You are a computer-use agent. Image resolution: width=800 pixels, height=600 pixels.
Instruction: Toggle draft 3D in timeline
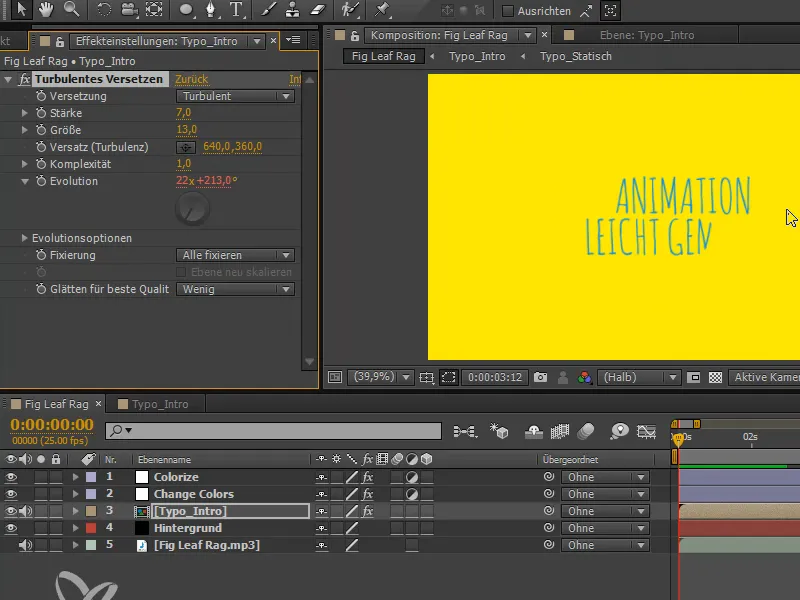pyautogui.click(x=499, y=432)
